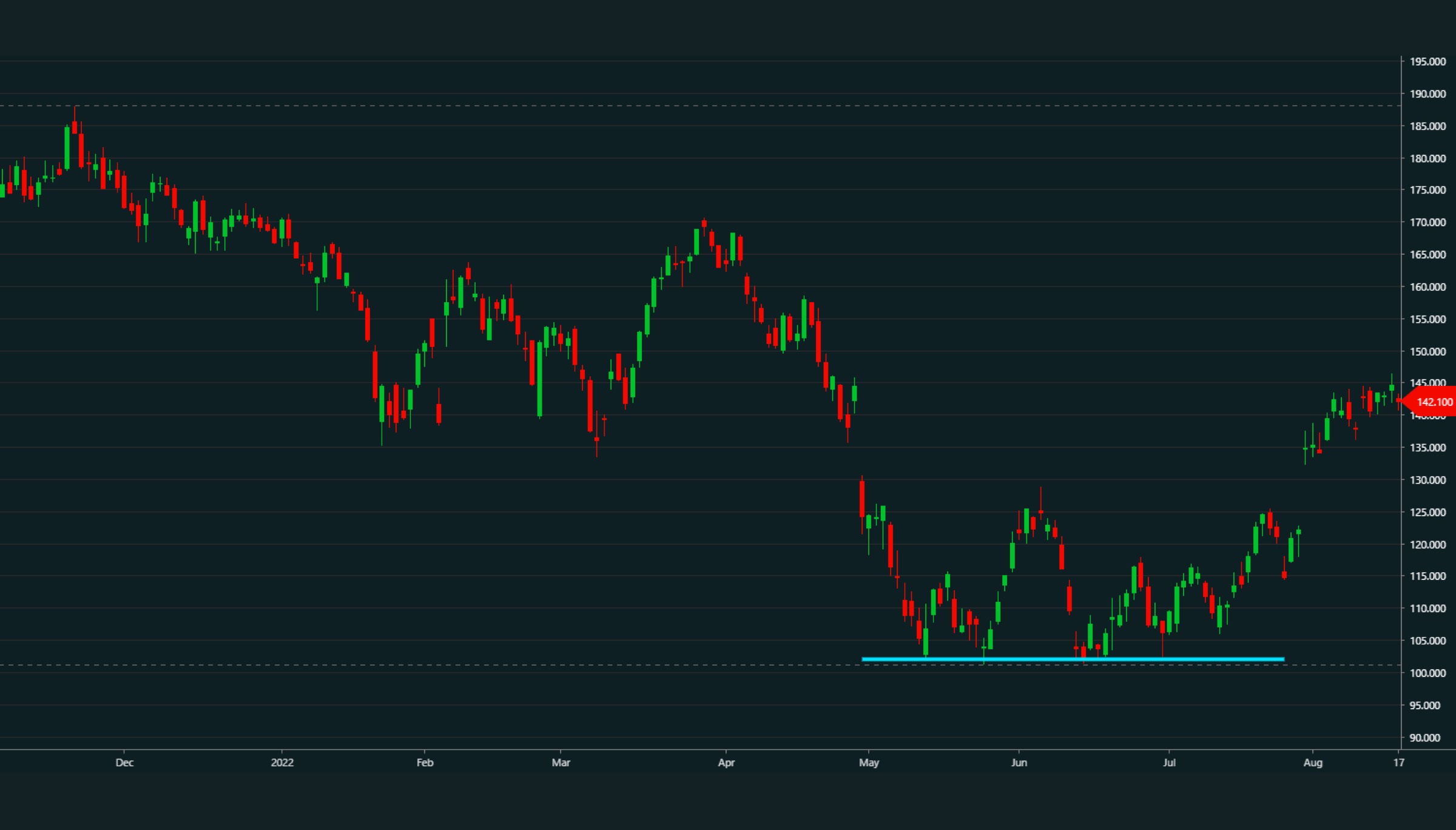Click the 155.000 price axis label
1456x830 pixels.
(x=1427, y=319)
